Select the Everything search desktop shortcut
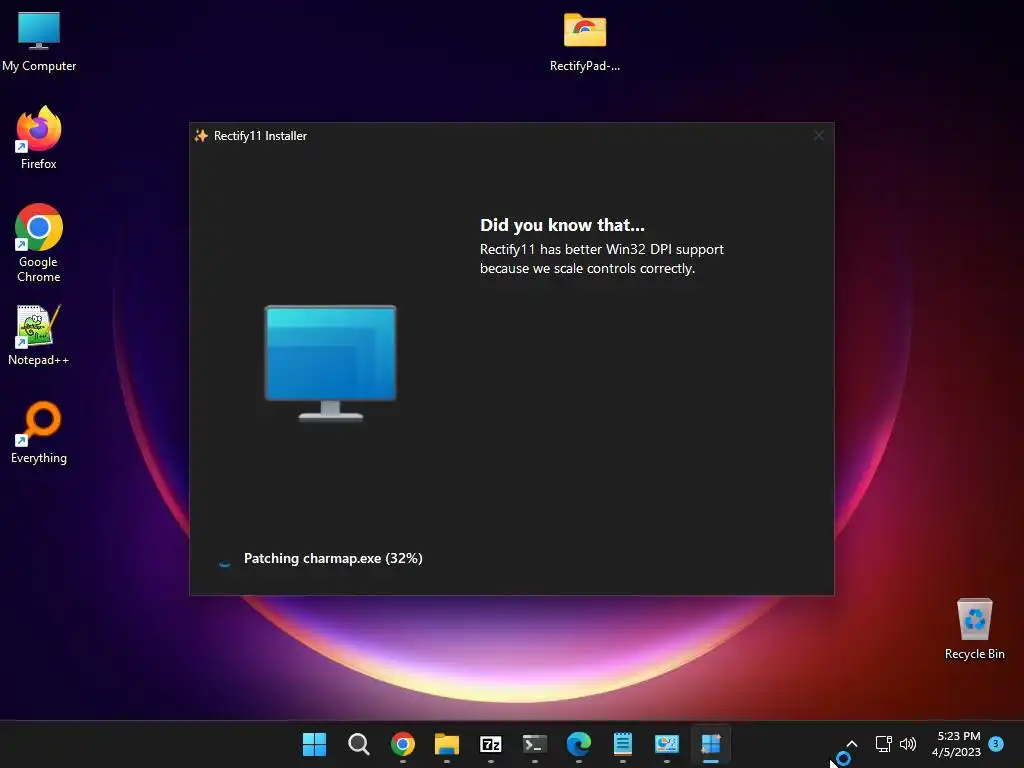 39,432
